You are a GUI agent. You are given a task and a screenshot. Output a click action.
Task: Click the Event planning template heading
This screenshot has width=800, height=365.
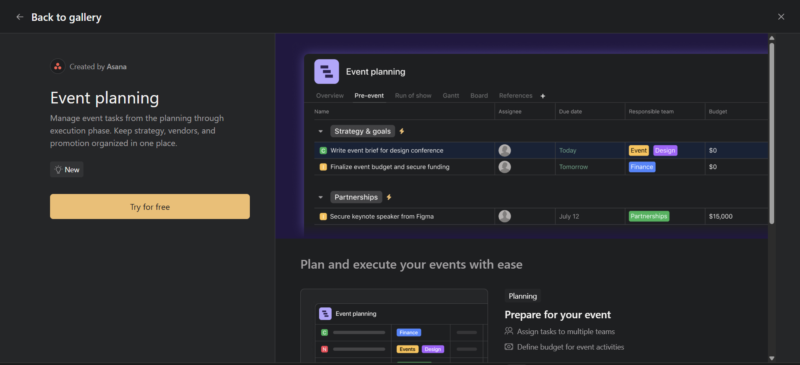105,98
